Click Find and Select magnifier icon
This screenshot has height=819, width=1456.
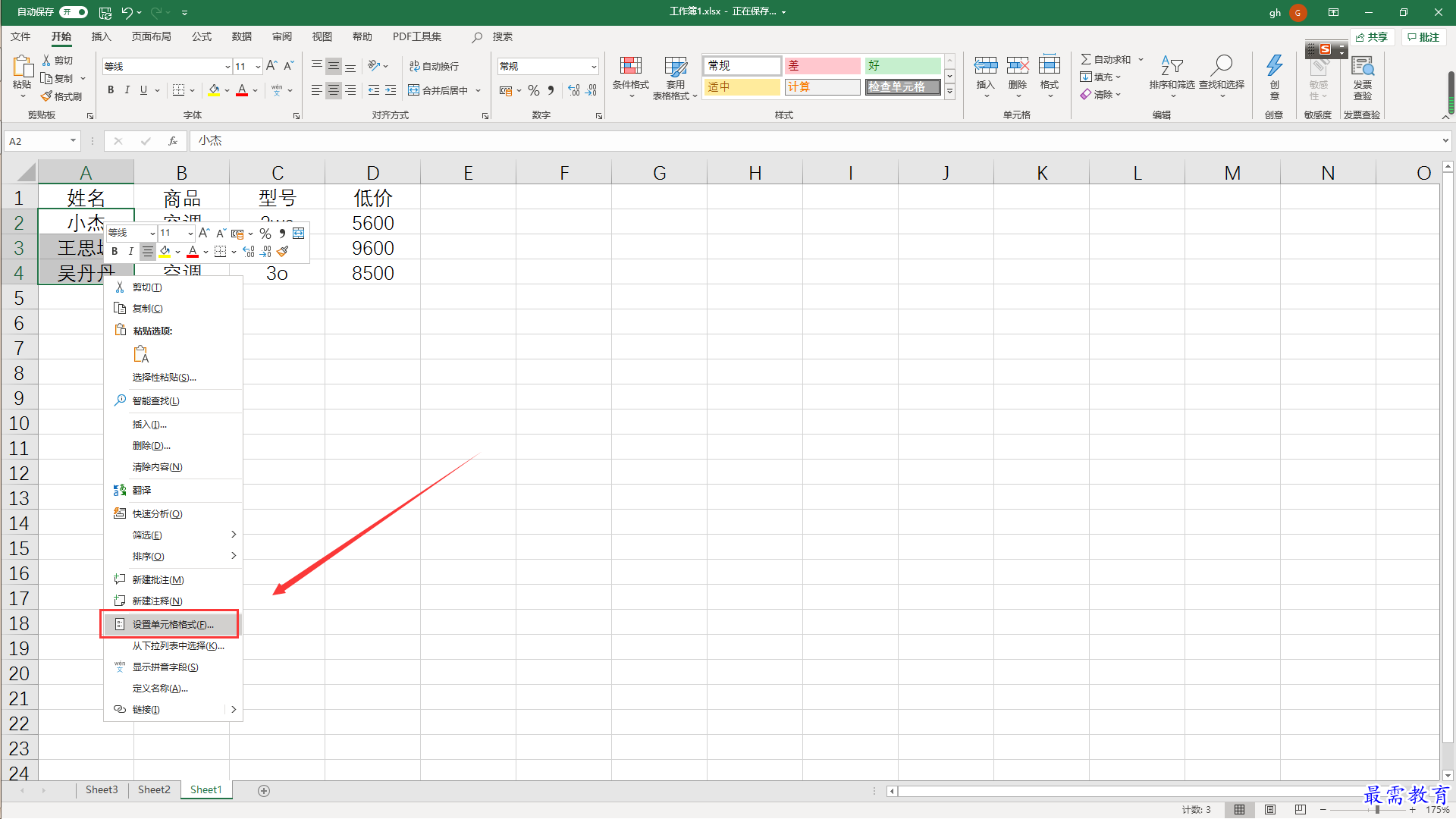point(1221,66)
